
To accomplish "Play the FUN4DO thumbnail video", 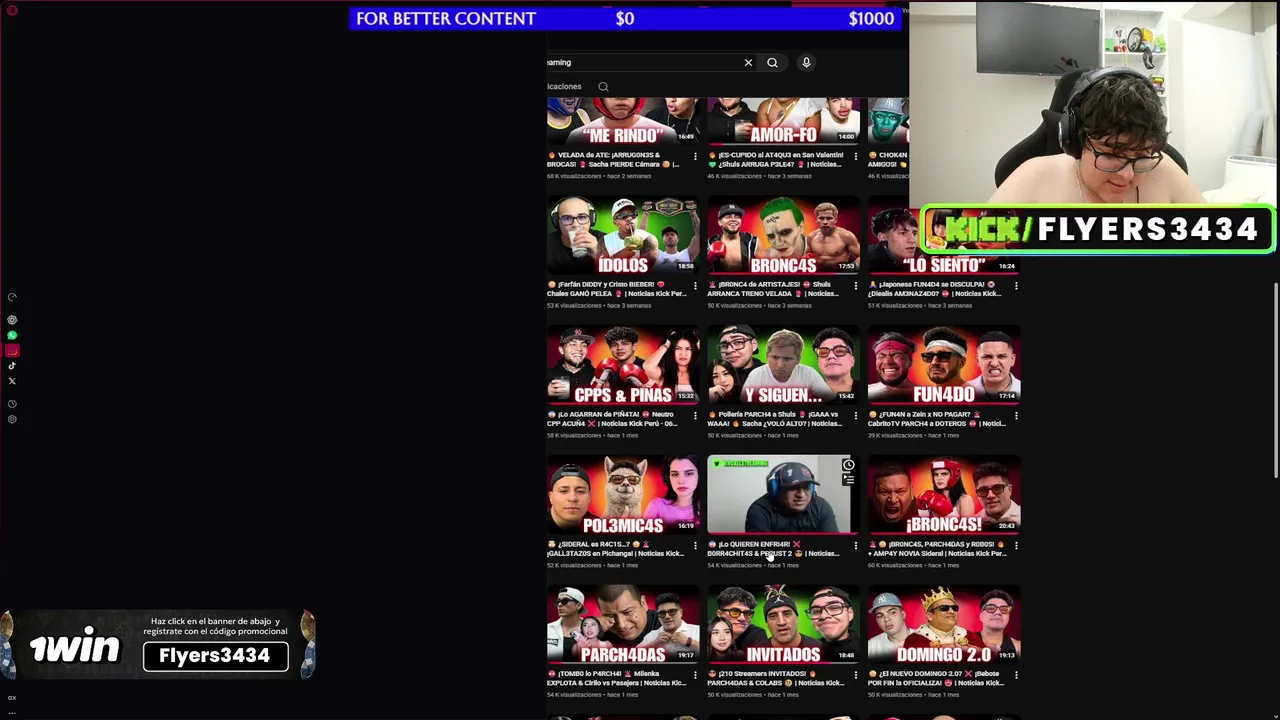I will tap(944, 365).
